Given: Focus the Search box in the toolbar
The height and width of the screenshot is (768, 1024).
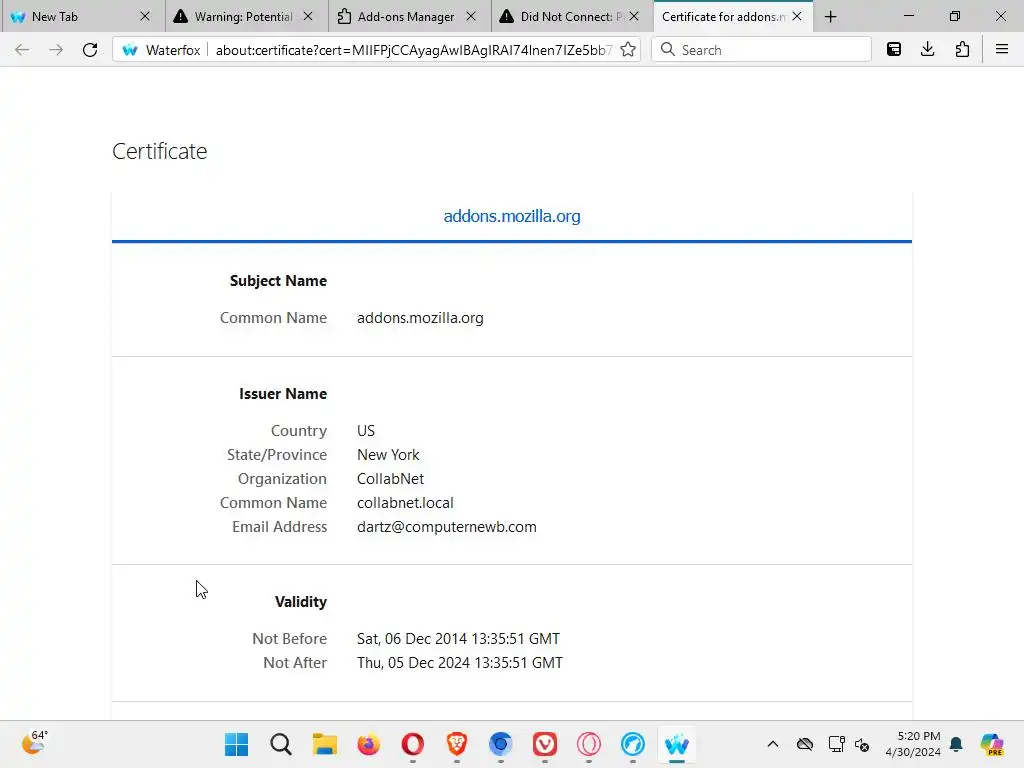Looking at the screenshot, I should [761, 50].
